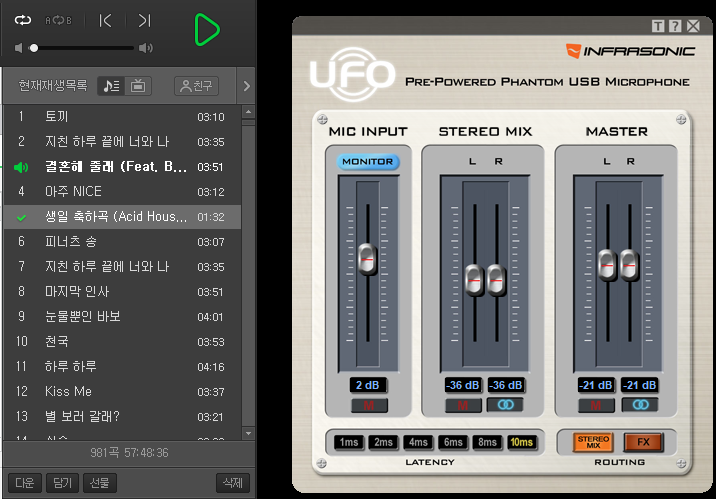Switch to the TV video list icon
Image resolution: width=716 pixels, height=499 pixels.
138,86
